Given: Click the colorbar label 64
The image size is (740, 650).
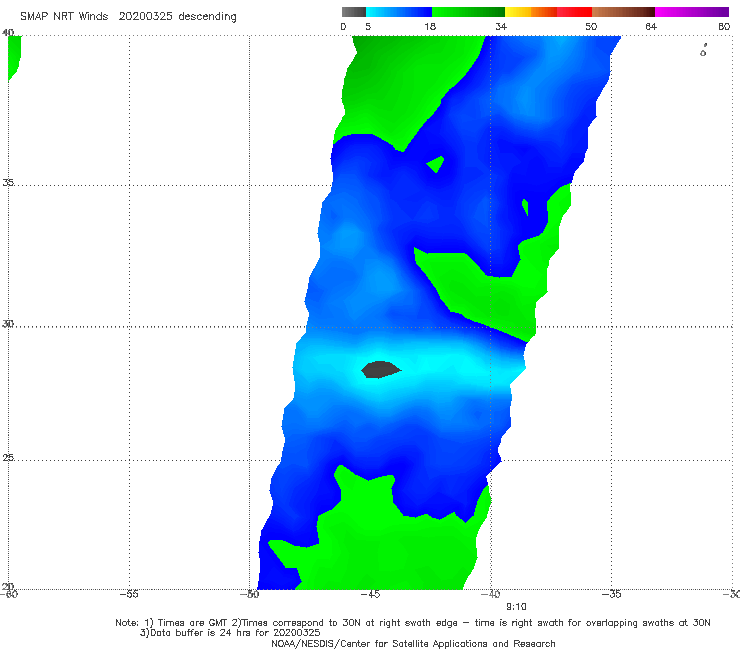Looking at the screenshot, I should [x=651, y=26].
